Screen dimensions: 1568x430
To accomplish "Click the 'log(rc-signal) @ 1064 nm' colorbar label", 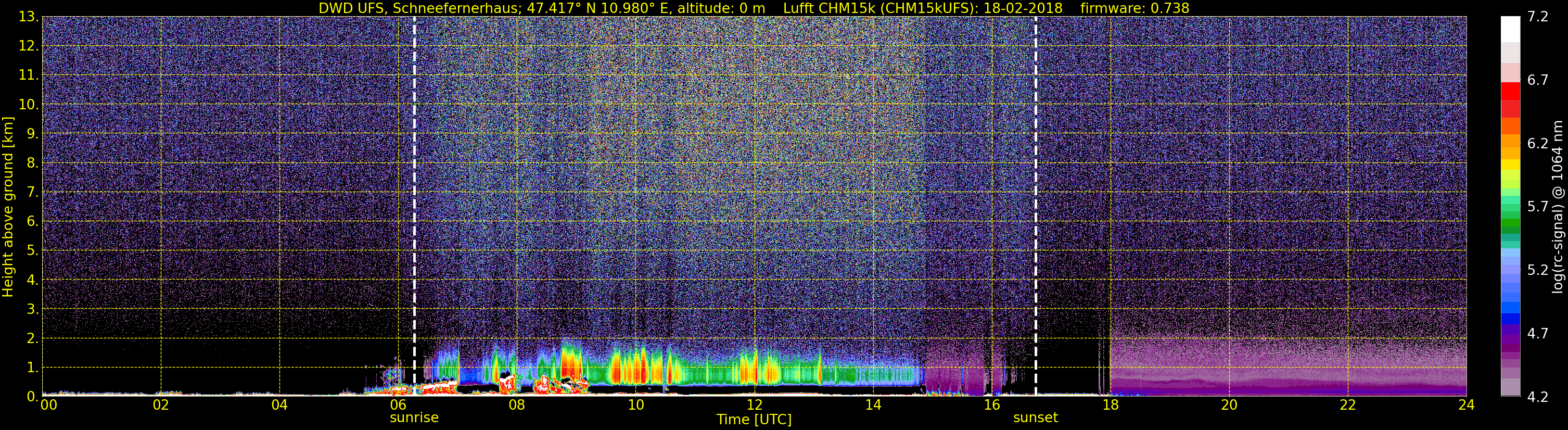I will pyautogui.click(x=1557, y=207).
